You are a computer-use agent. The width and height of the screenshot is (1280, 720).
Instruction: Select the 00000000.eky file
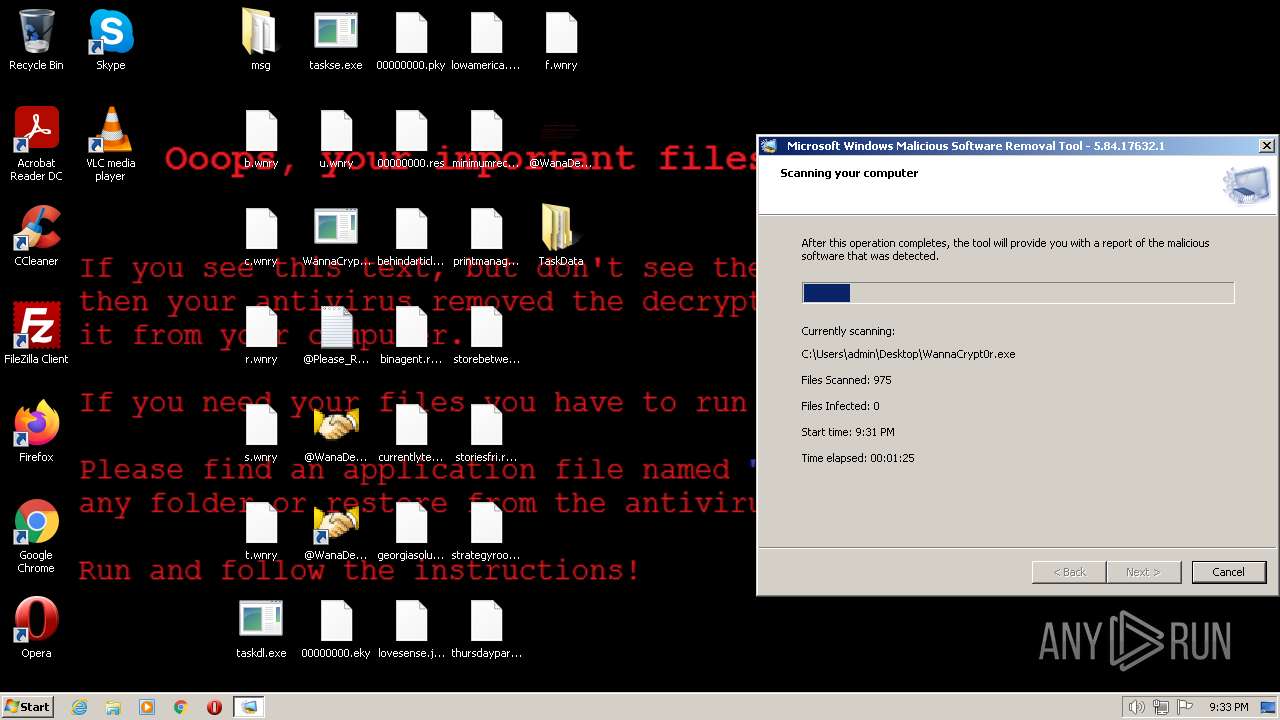coord(336,628)
